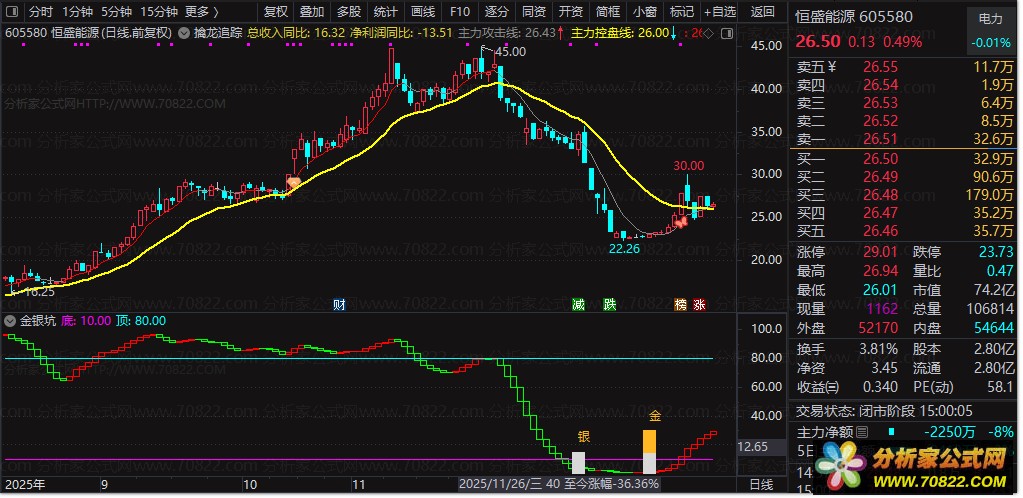The image size is (1023, 498).
Task: Click the 30.00 peak label
Action: (x=689, y=166)
